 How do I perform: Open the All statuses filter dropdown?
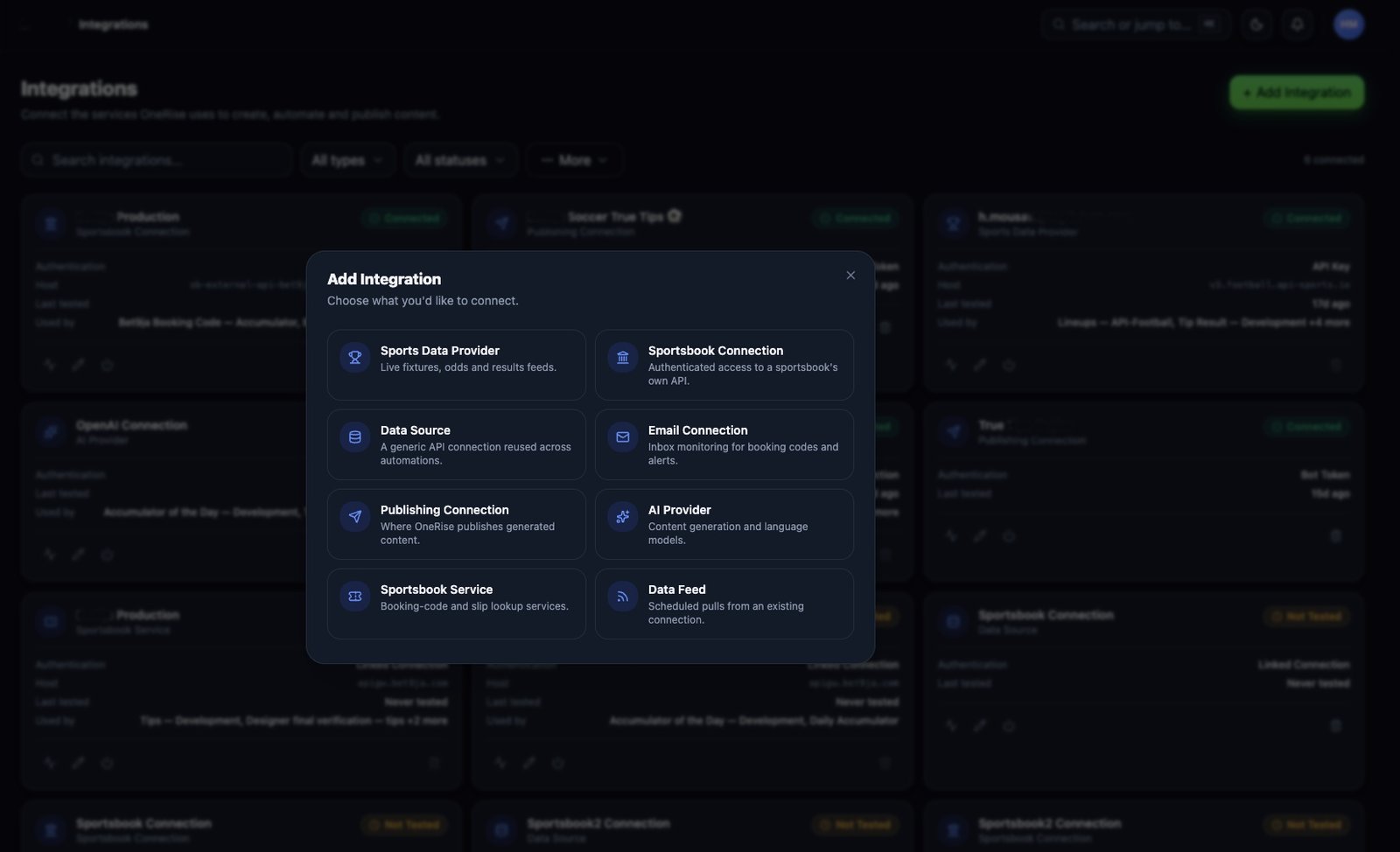click(x=460, y=160)
